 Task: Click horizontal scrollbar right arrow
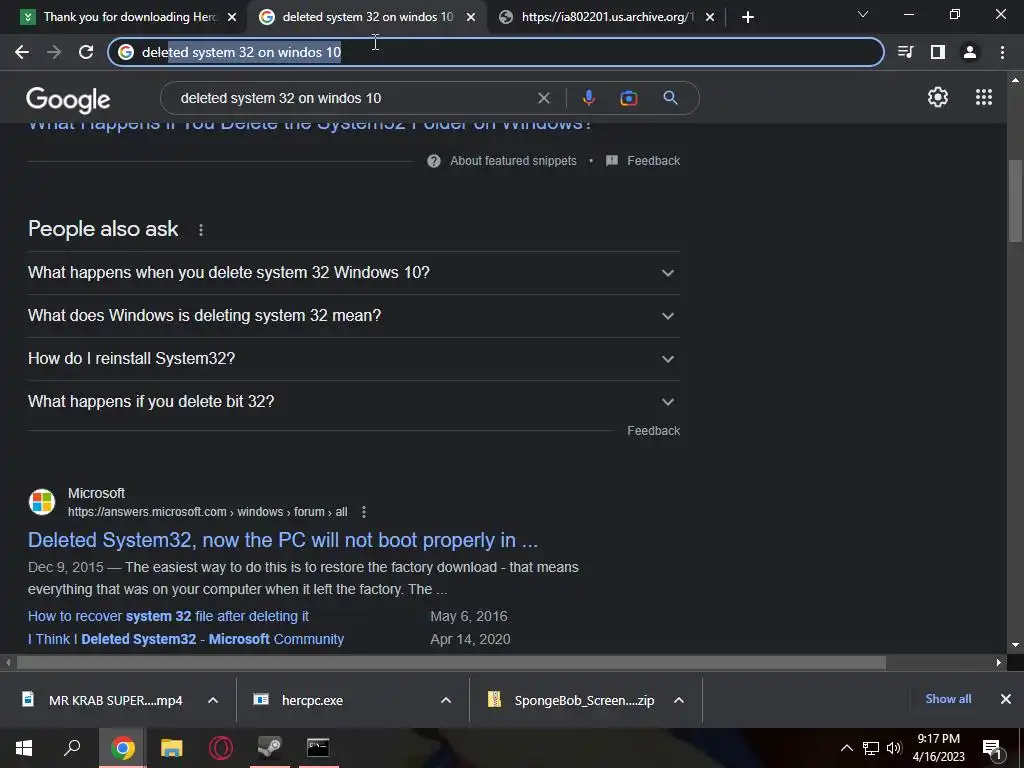tap(999, 662)
